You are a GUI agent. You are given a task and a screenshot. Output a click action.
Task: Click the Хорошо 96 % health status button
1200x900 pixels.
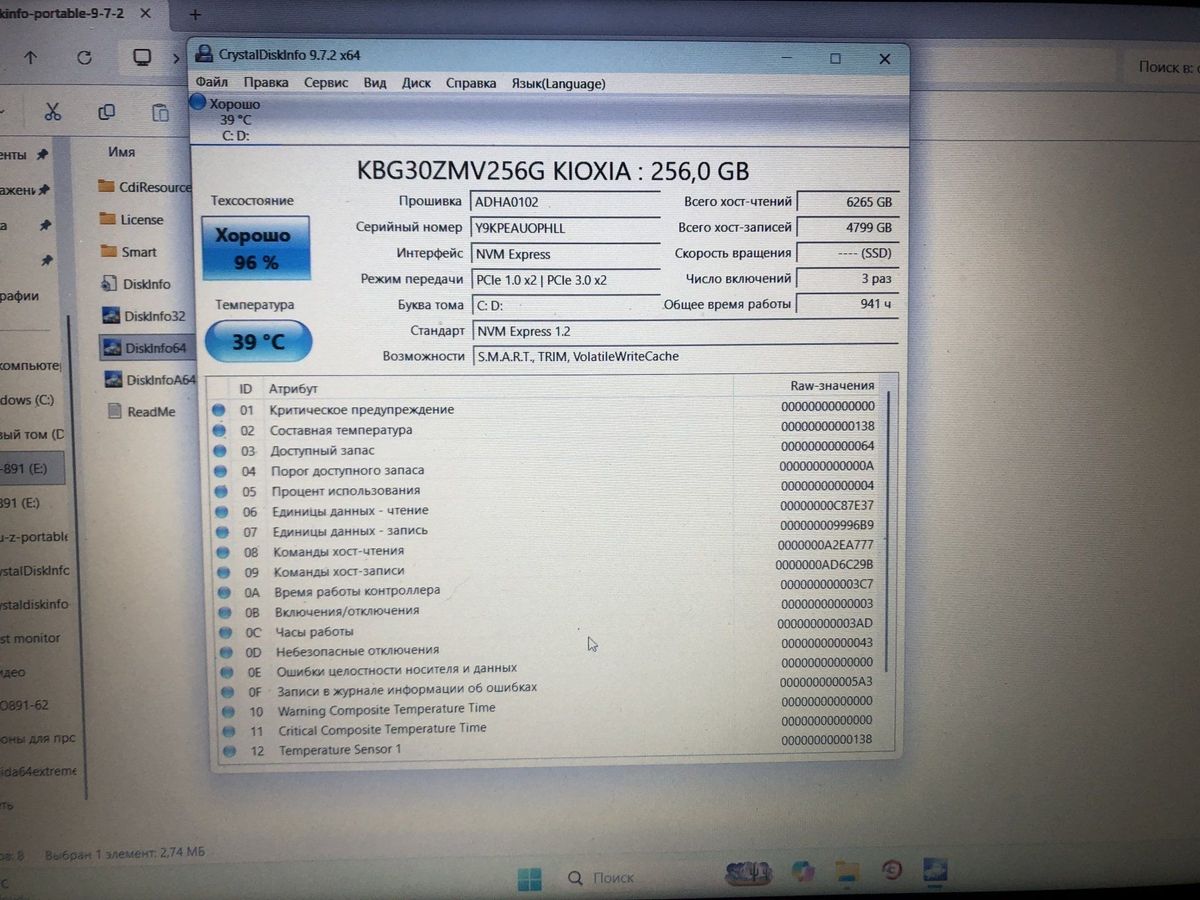click(256, 248)
